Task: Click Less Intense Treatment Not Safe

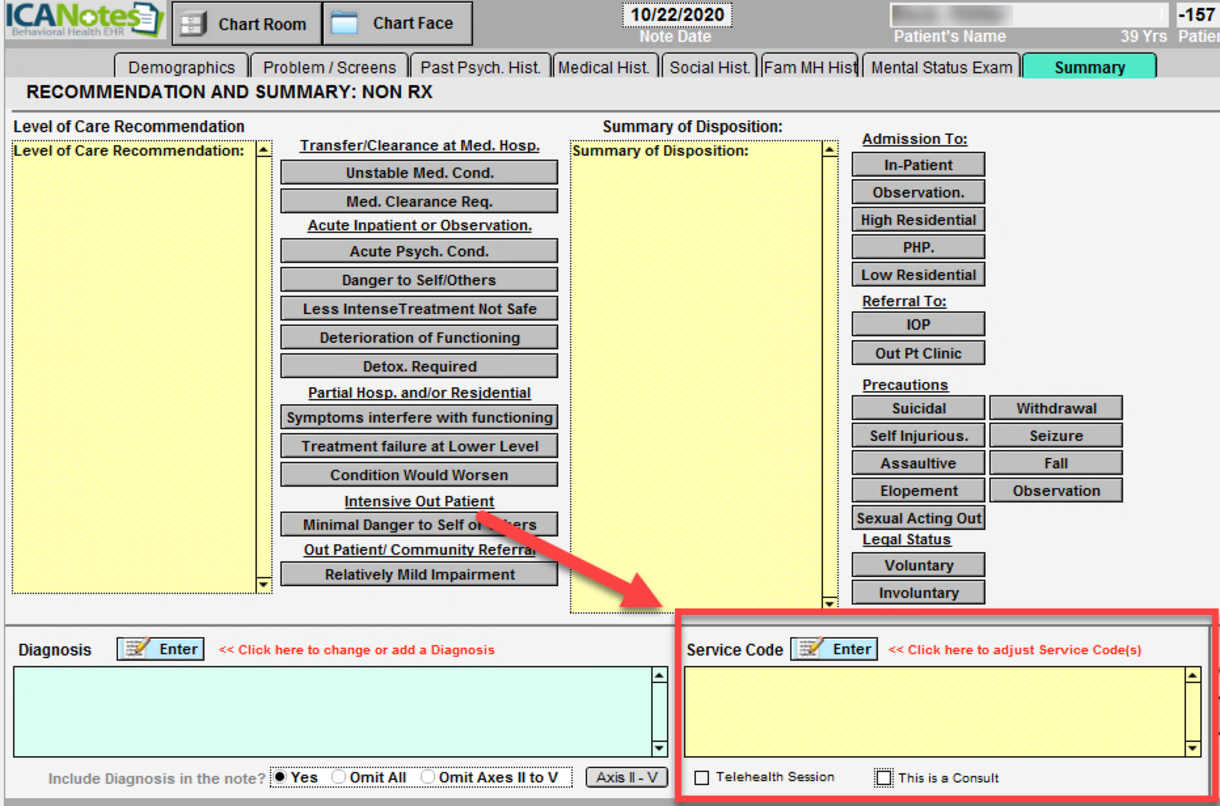Action: pyautogui.click(x=419, y=309)
